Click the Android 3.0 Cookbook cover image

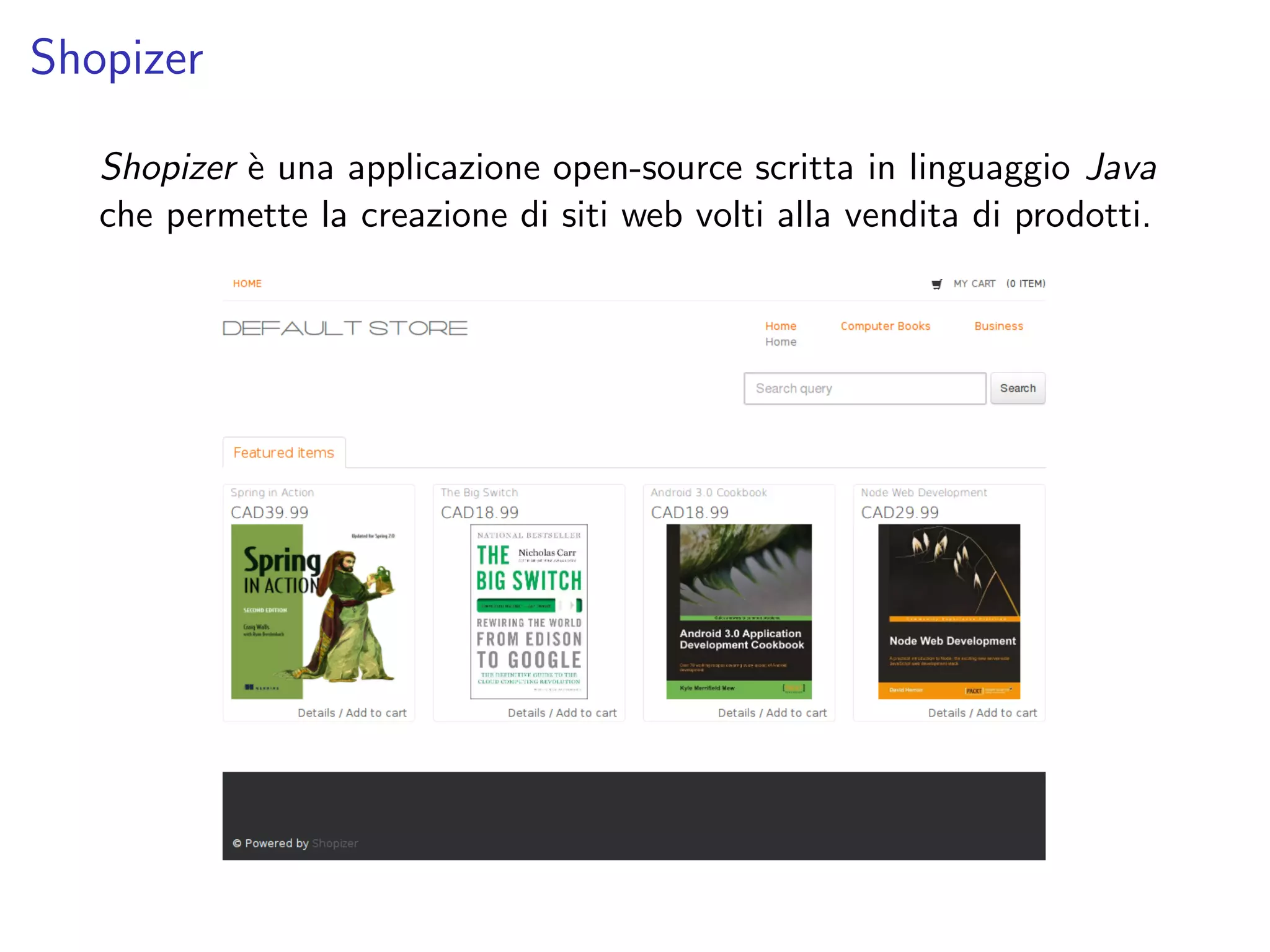coord(739,612)
